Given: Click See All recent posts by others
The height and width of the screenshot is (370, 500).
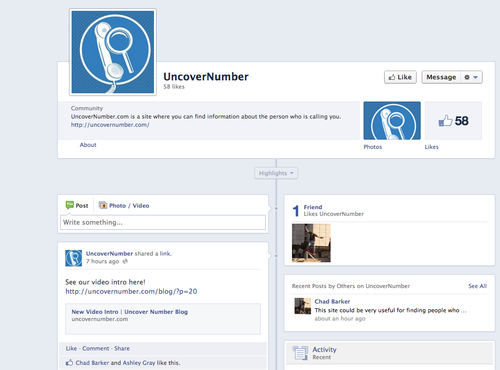Looking at the screenshot, I should 477,286.
